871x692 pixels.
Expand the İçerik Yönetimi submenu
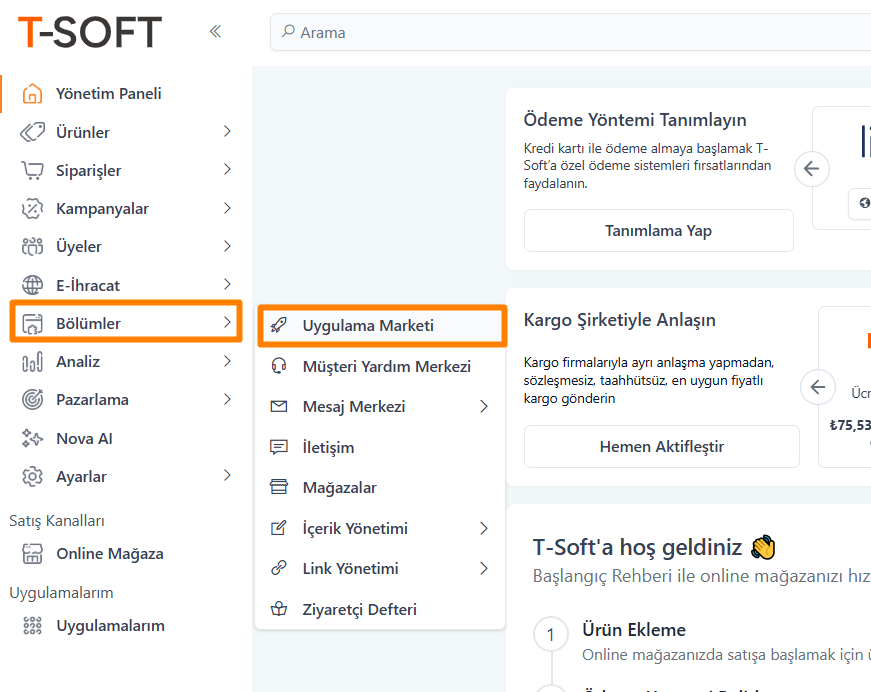coord(484,528)
